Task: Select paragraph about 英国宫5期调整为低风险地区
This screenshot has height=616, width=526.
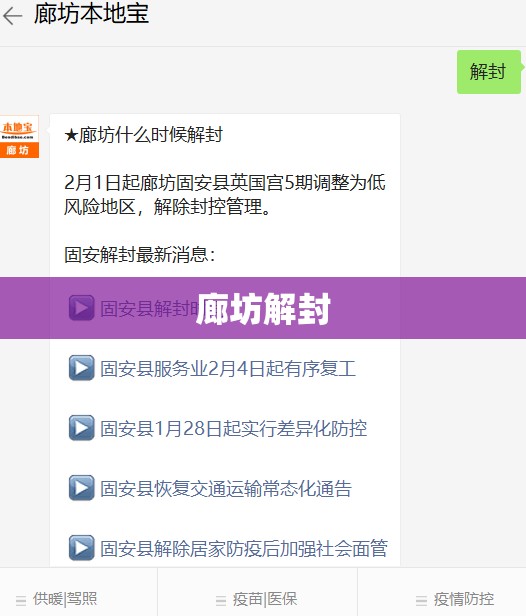Action: tap(225, 194)
